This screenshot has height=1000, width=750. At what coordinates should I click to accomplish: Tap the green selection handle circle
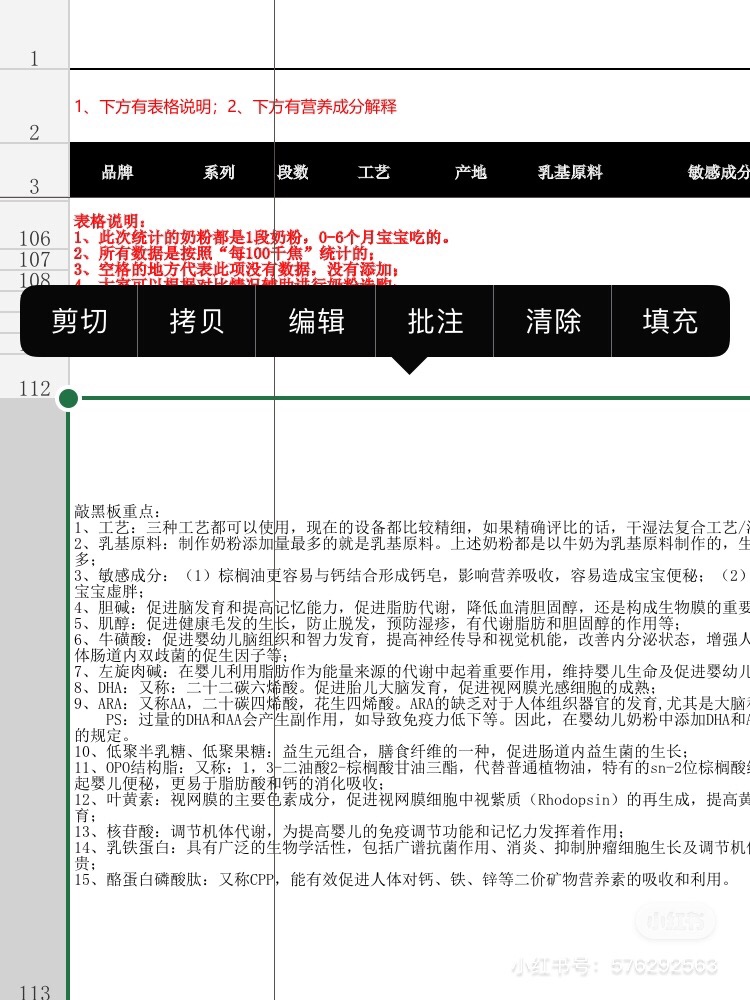point(68,399)
